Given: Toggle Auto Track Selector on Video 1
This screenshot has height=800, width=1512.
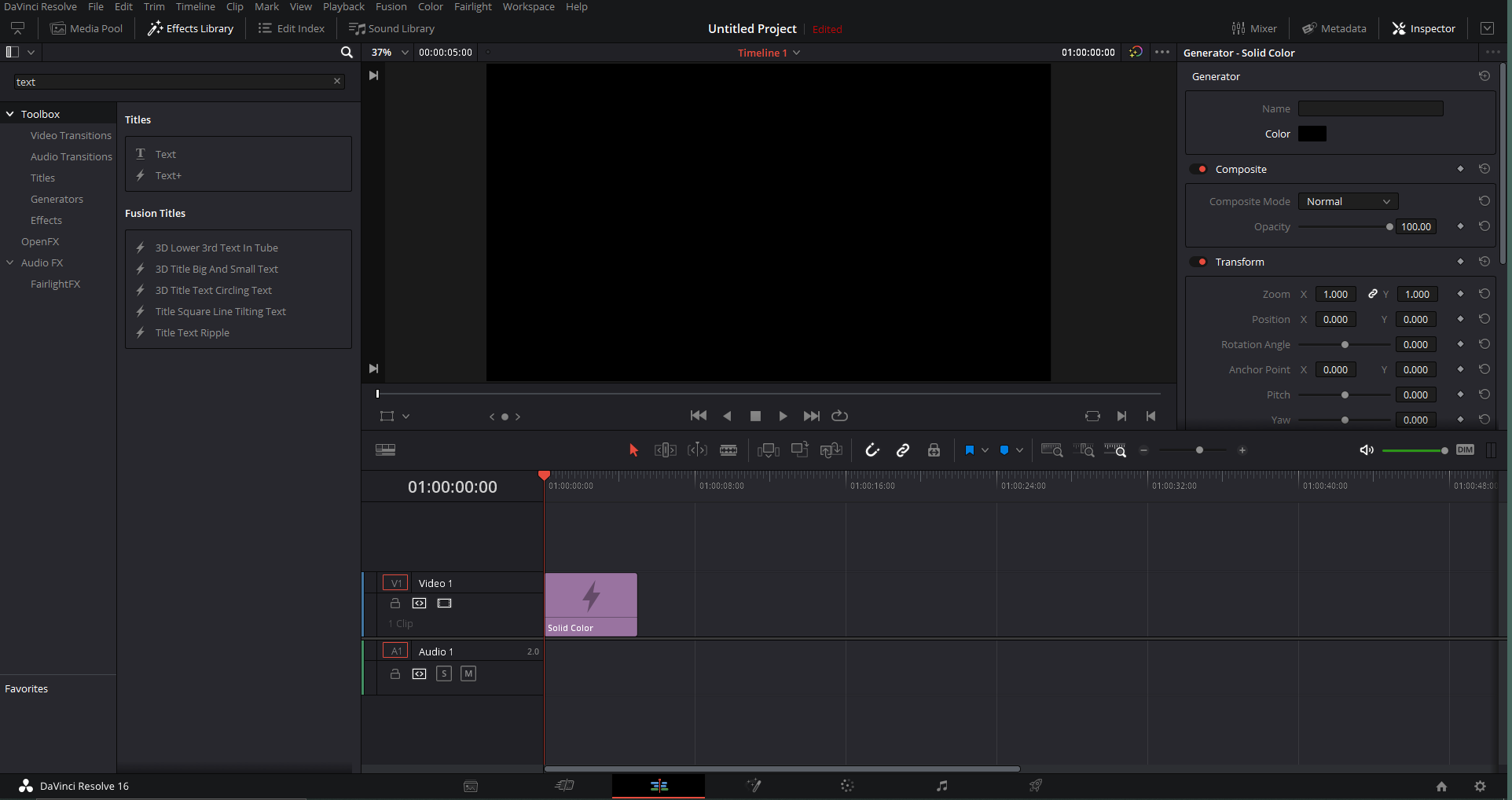Looking at the screenshot, I should coord(420,604).
